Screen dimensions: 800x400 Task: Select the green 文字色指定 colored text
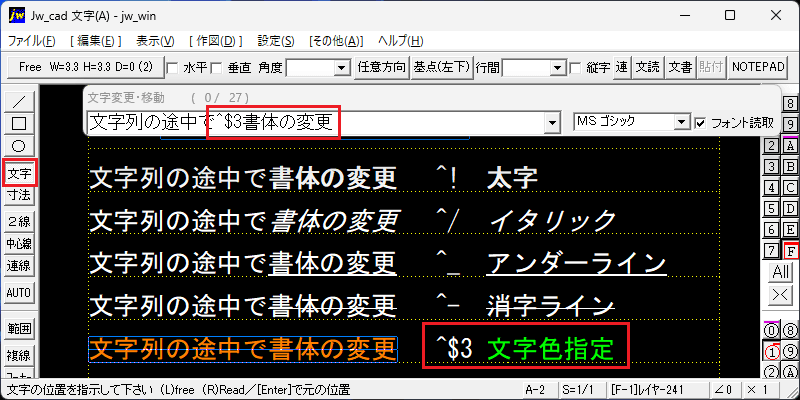[x=551, y=349]
